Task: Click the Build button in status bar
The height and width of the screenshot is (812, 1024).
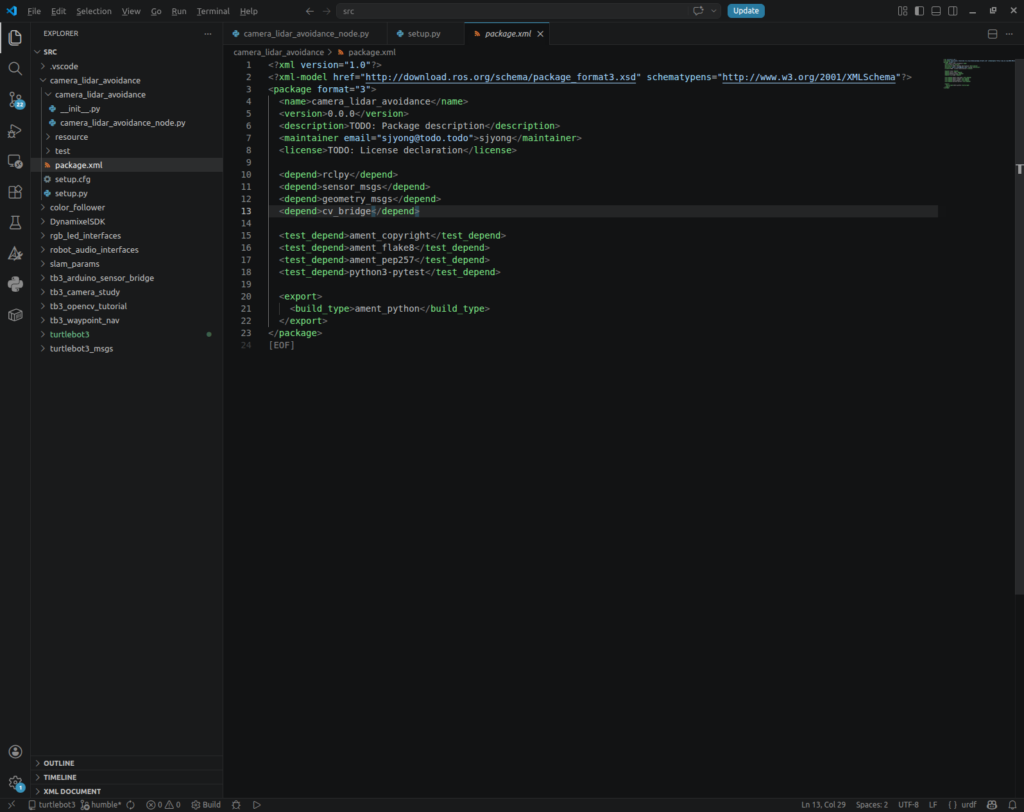Action: (x=206, y=805)
